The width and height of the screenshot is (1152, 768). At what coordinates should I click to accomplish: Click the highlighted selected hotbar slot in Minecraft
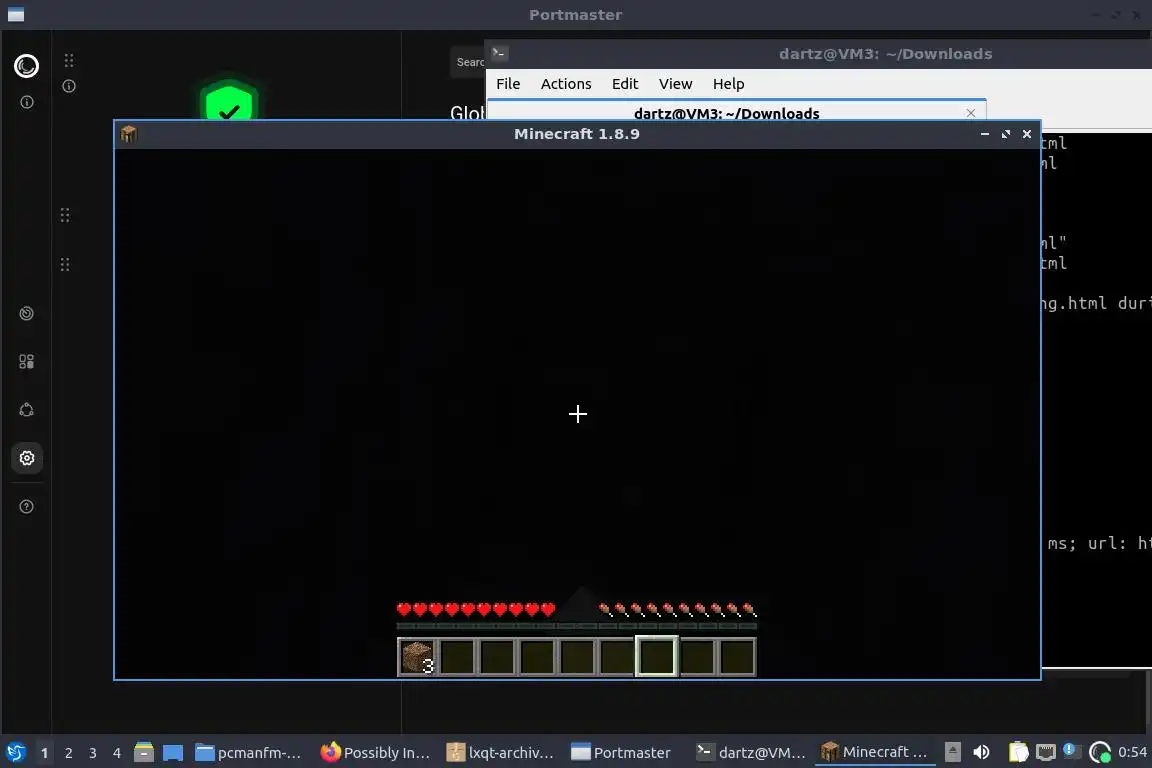coord(656,656)
